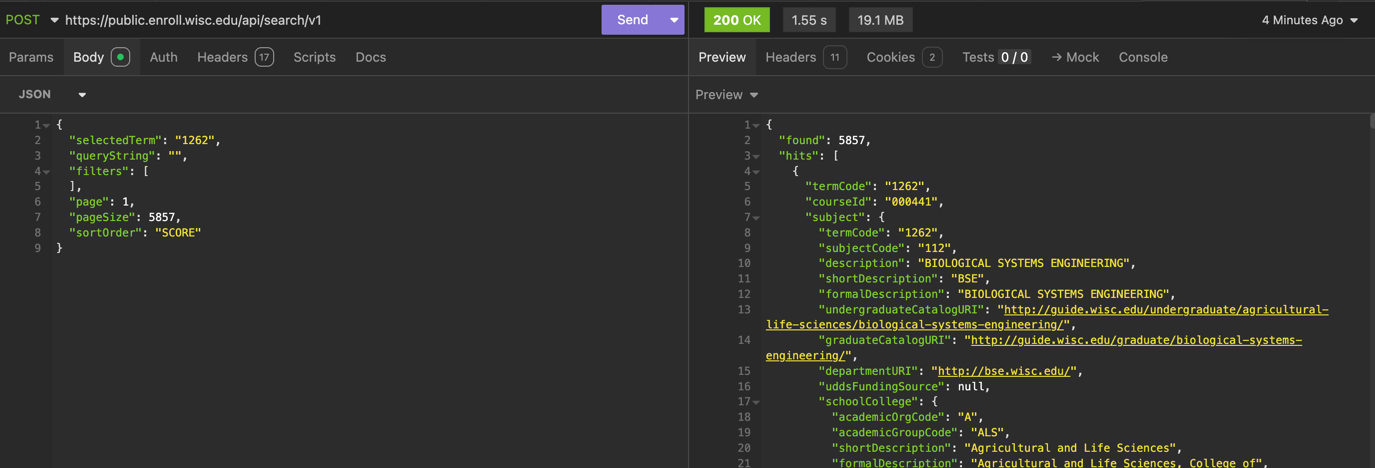1375x468 pixels.
Task: Click the shortDescription "BSE" value
Action: pos(970,279)
